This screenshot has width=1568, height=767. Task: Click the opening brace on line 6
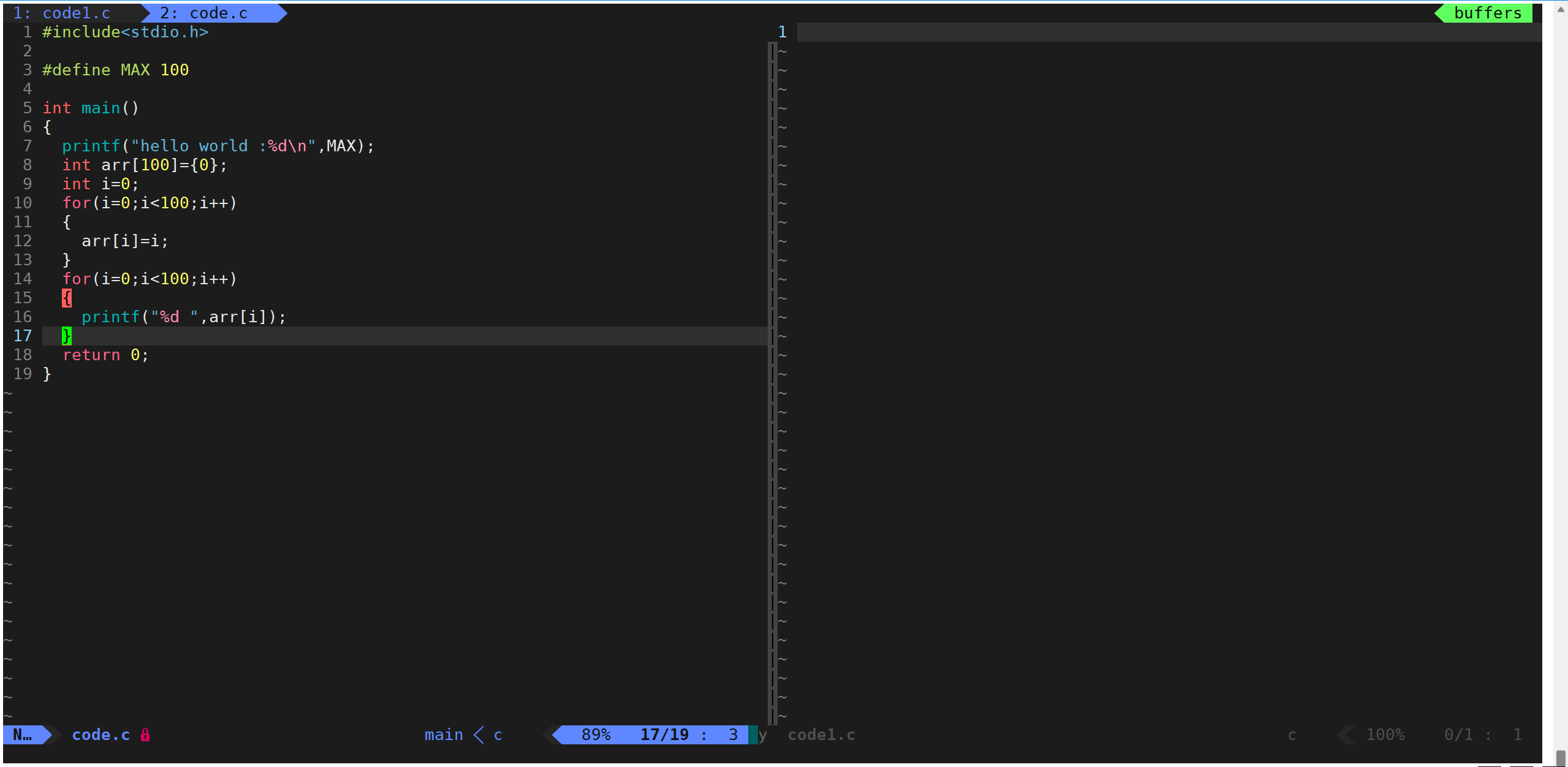[47, 127]
